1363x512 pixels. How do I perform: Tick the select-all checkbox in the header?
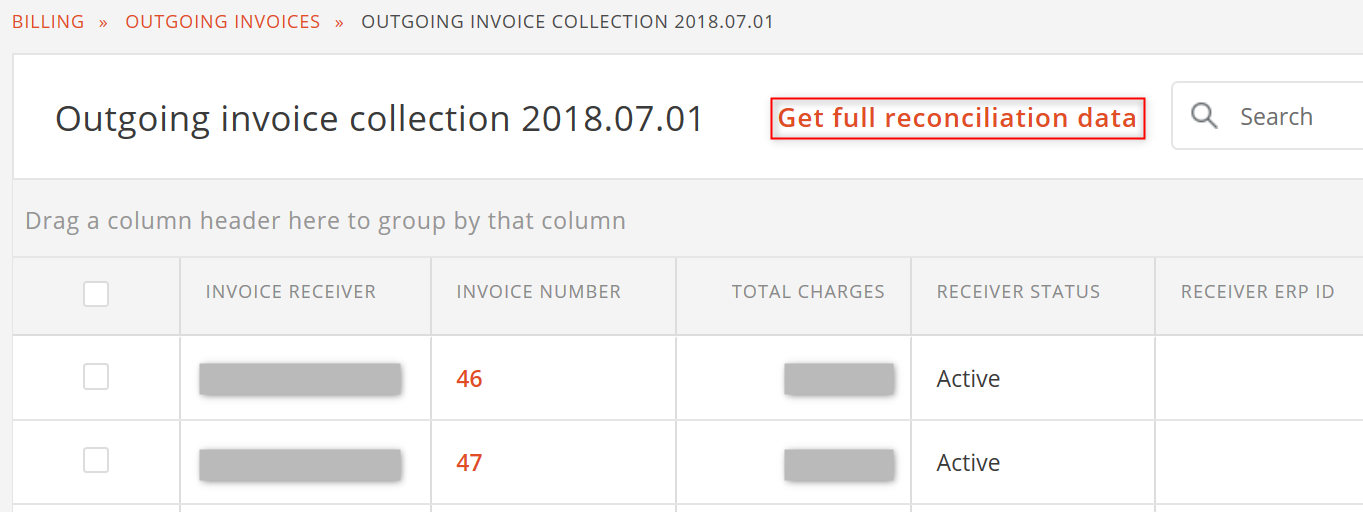pyautogui.click(x=96, y=294)
